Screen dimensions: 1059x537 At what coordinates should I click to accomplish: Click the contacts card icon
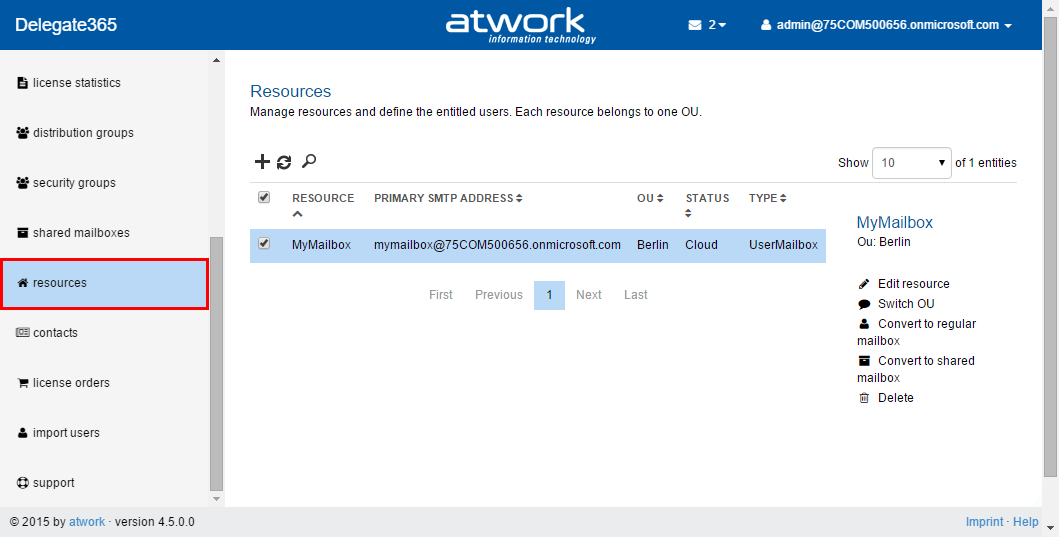pos(23,332)
